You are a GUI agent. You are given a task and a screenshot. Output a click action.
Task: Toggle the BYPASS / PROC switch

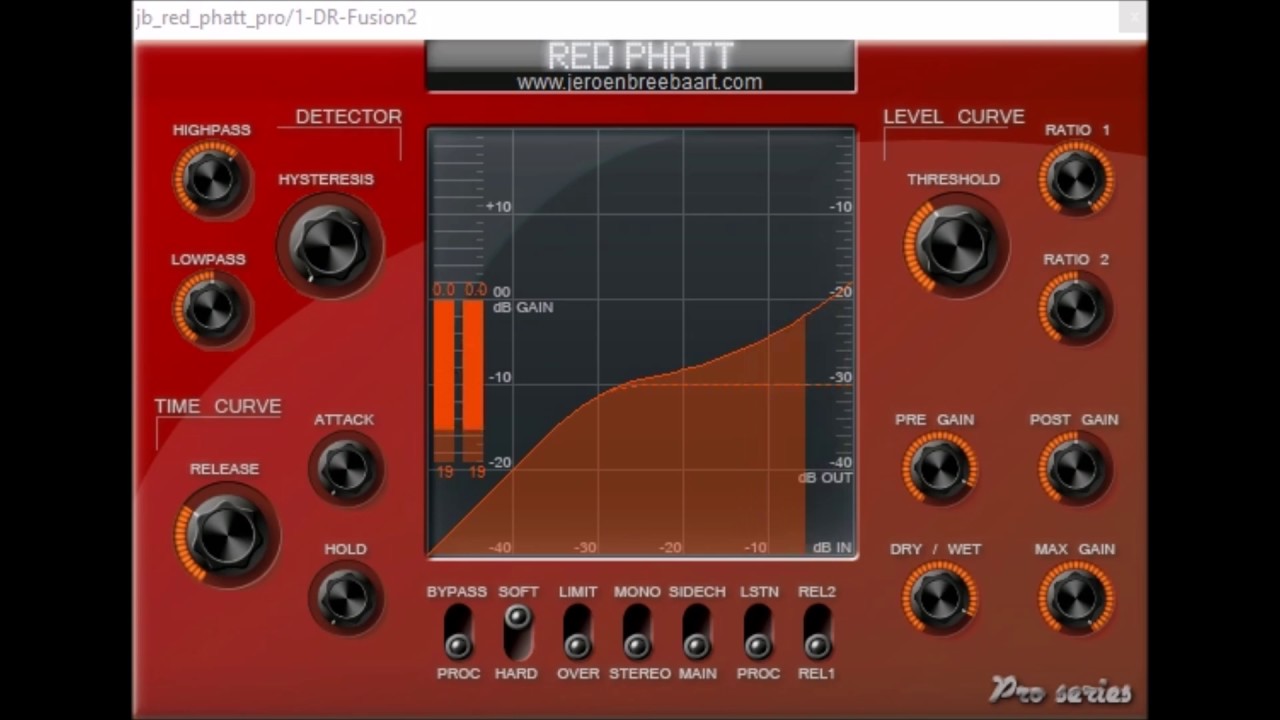pyautogui.click(x=458, y=632)
